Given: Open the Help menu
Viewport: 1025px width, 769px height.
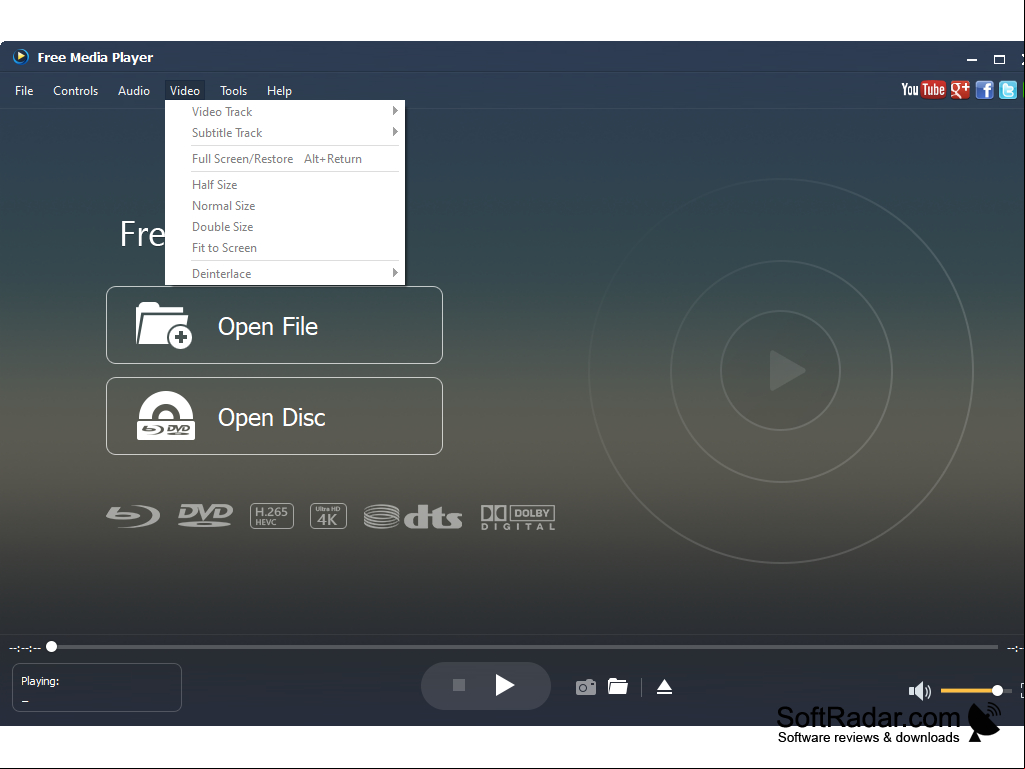Looking at the screenshot, I should pyautogui.click(x=279, y=90).
